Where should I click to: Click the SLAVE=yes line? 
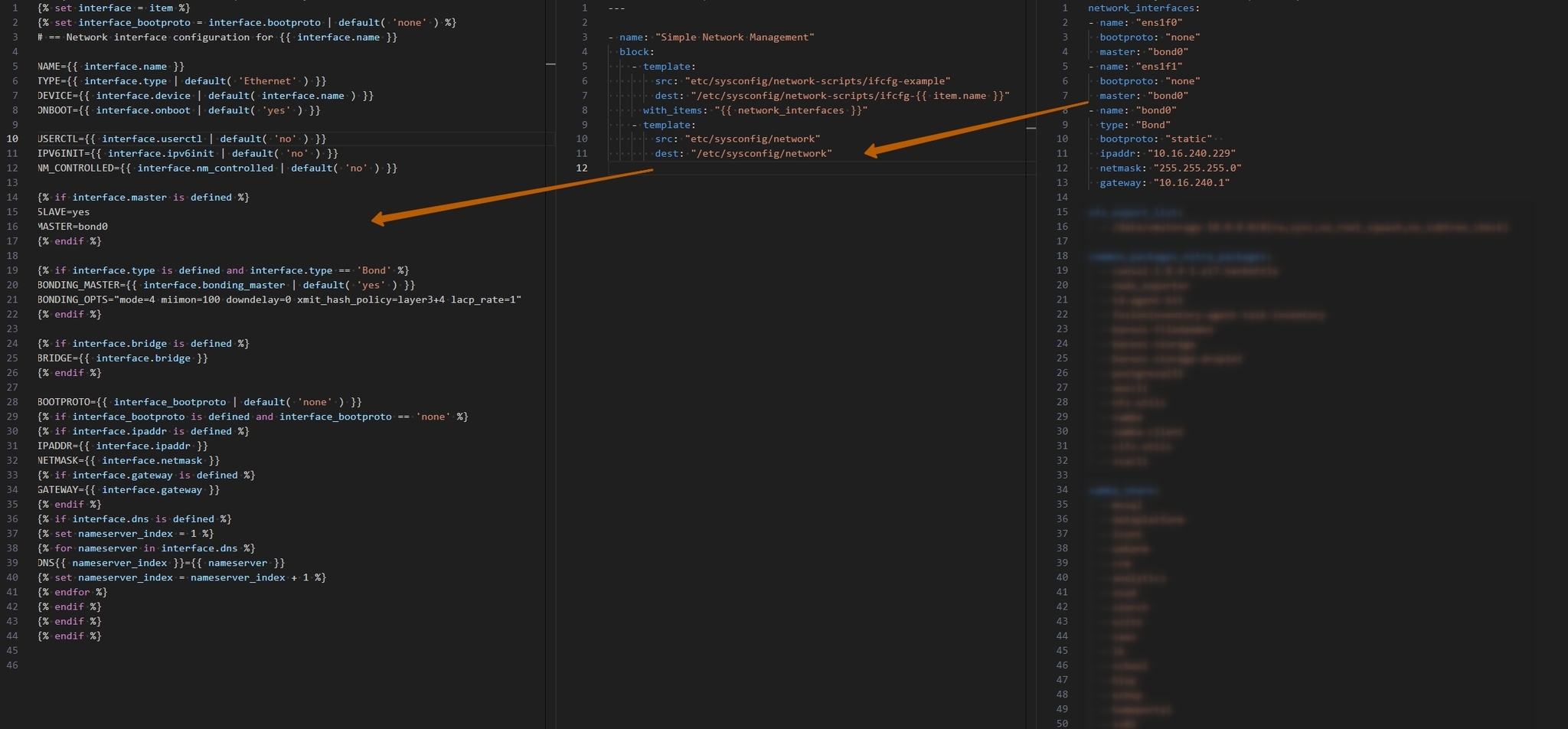pos(64,212)
